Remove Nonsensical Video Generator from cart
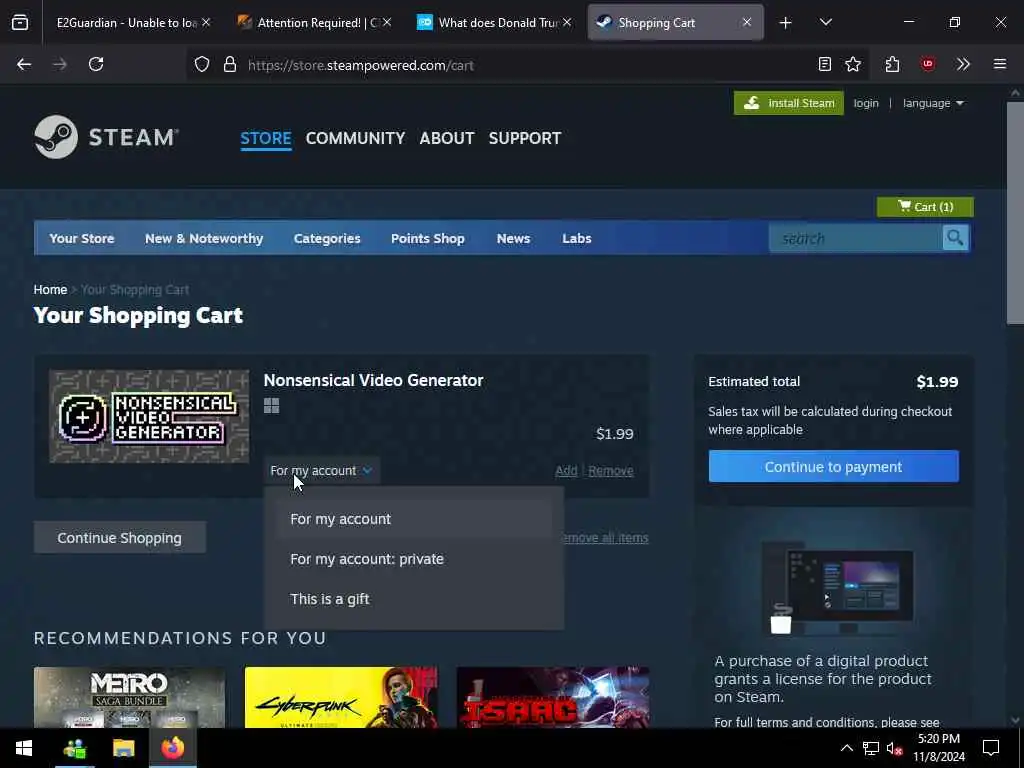Screen dimensions: 1024x768 tap(611, 471)
